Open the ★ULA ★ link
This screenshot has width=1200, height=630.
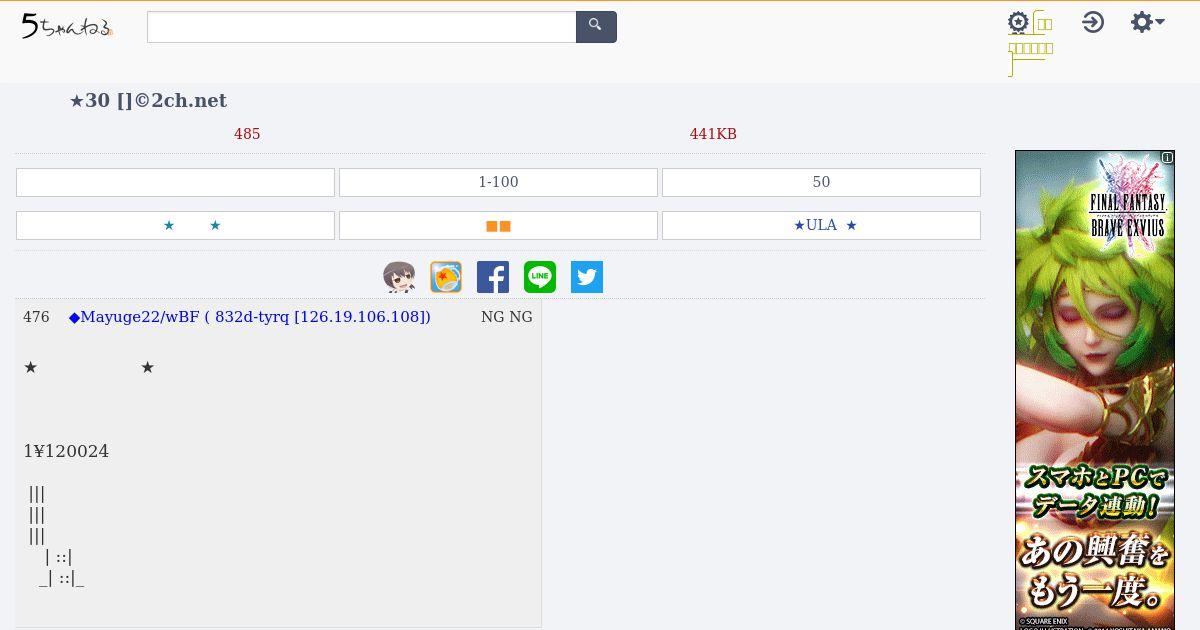[821, 225]
